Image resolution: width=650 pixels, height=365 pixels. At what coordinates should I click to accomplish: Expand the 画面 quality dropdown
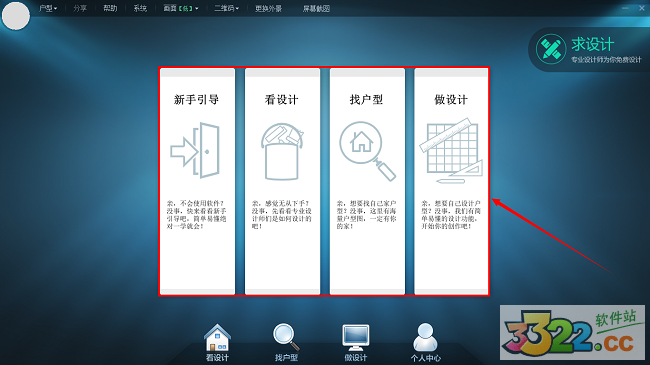click(181, 8)
